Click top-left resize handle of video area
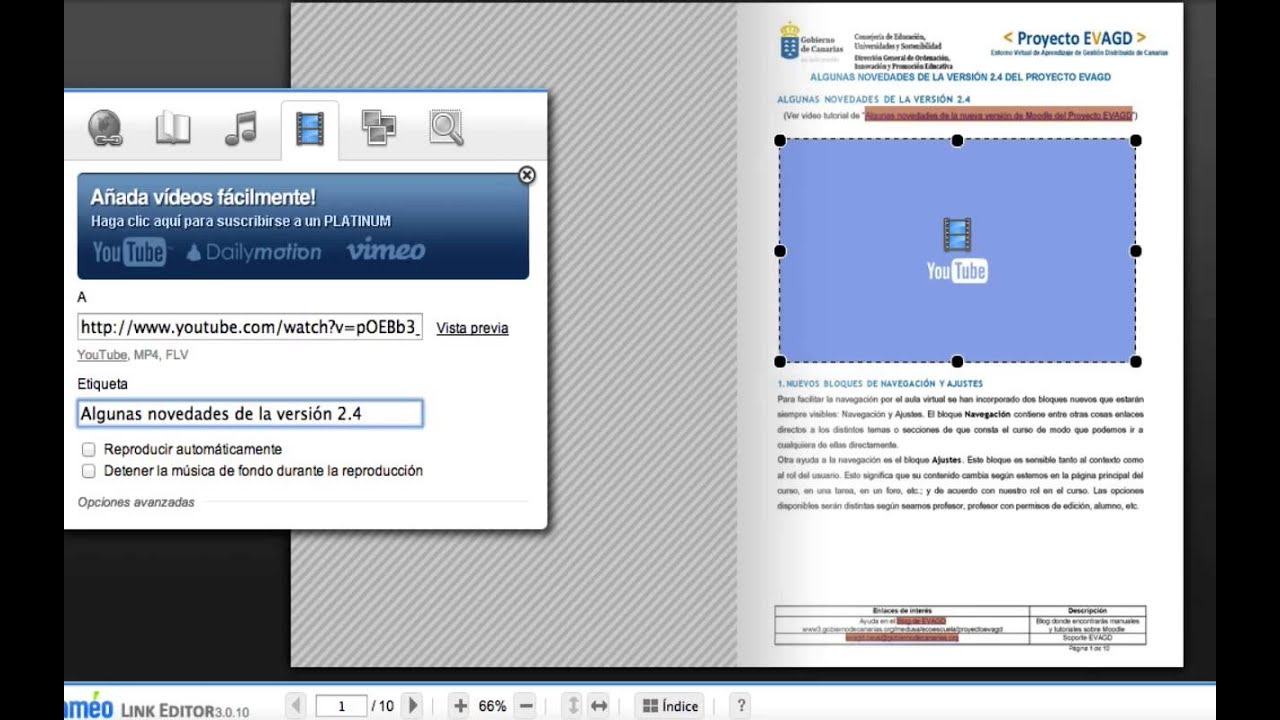This screenshot has width=1280, height=720. pyautogui.click(x=780, y=141)
